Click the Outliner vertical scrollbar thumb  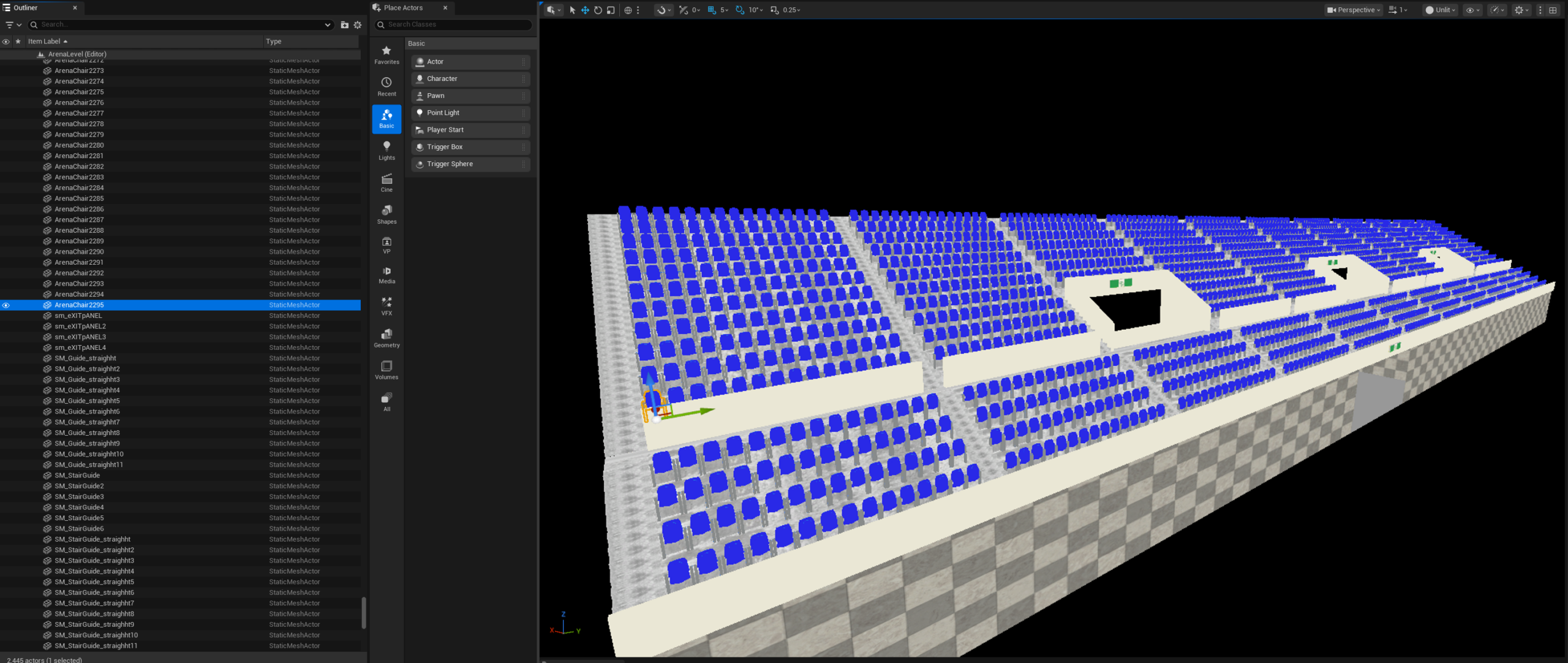(364, 613)
